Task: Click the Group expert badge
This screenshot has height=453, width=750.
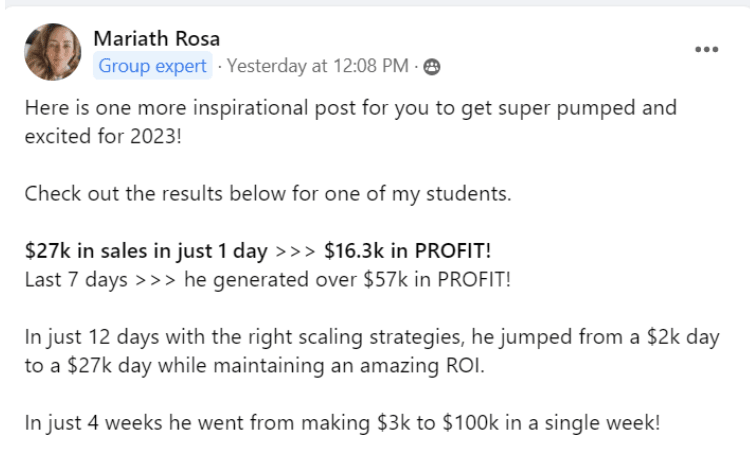Action: pyautogui.click(x=153, y=67)
